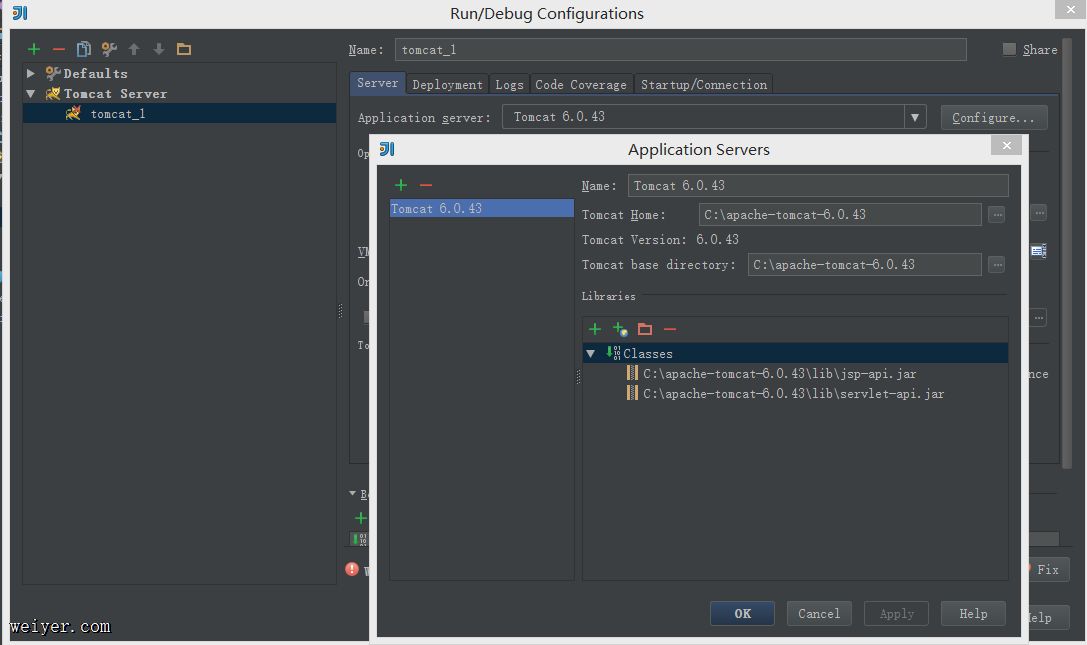The image size is (1087, 645).
Task: Copy the selected run configuration
Action: click(84, 49)
